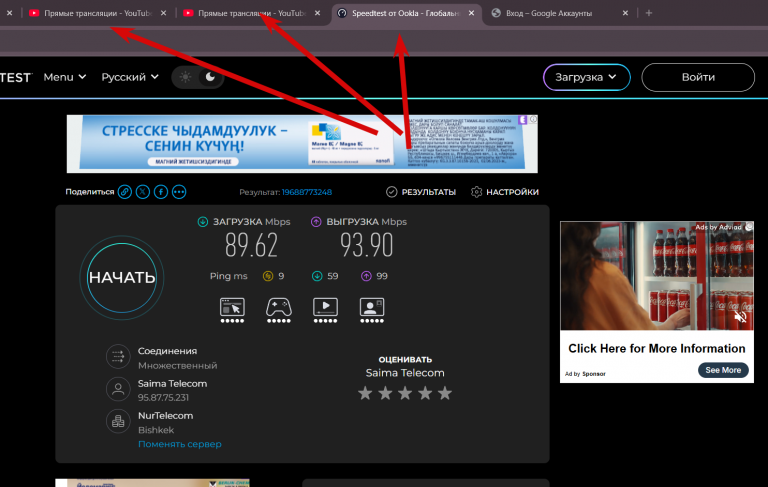Screen dimensions: 768x487
Task: Close the Вход – Google Аккаунты tab
Action: (x=625, y=13)
